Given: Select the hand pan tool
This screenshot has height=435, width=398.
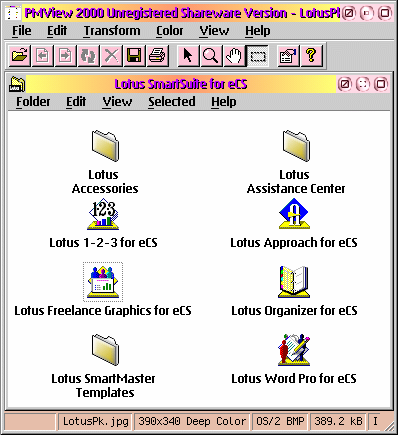Looking at the screenshot, I should pyautogui.click(x=234, y=55).
